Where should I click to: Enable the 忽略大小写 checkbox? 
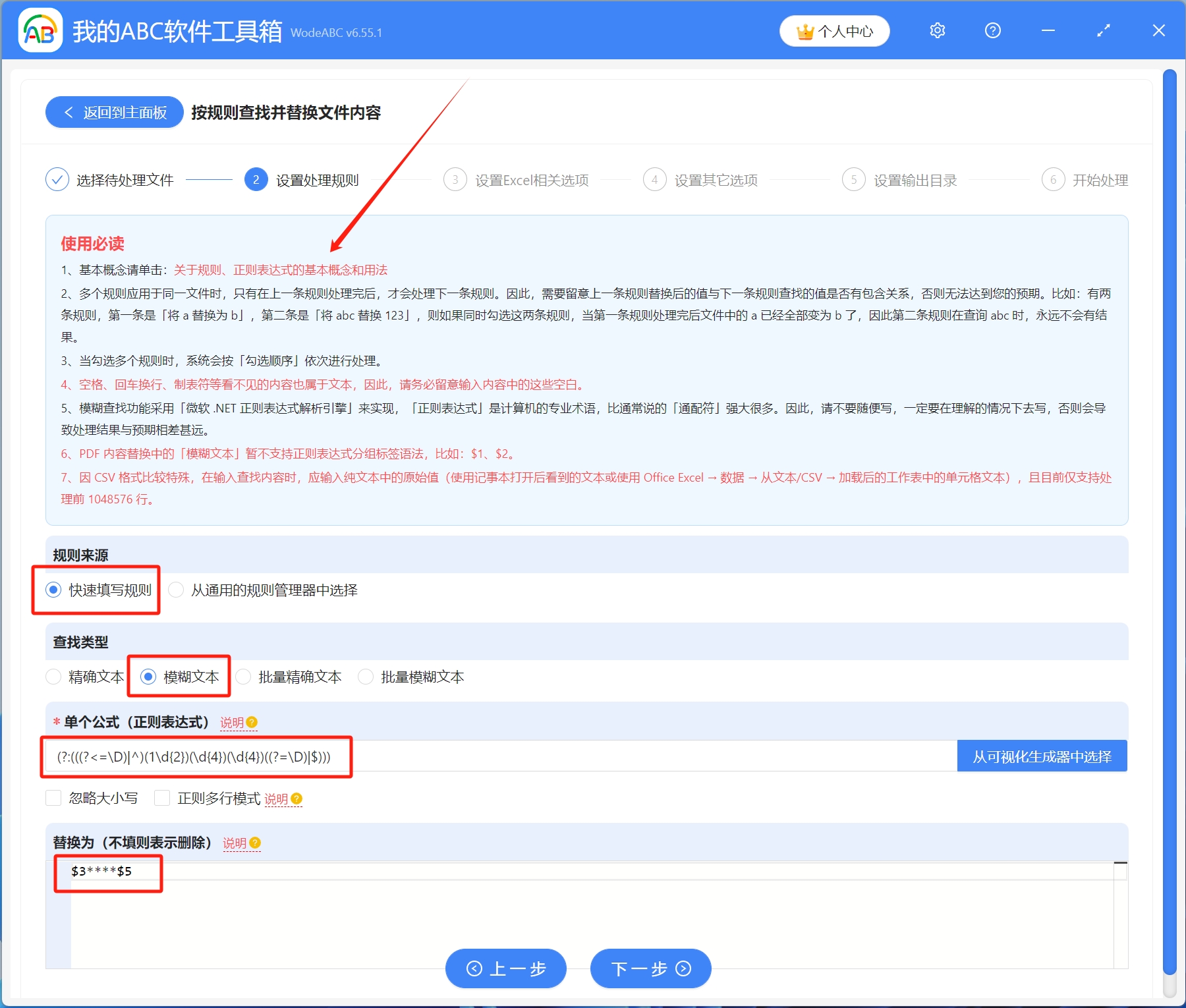click(x=53, y=798)
